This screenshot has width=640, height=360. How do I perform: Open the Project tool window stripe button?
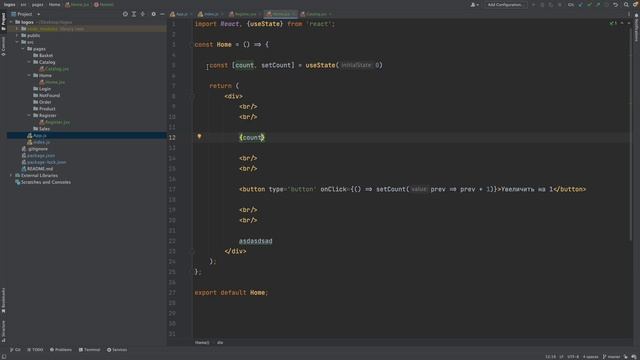3,21
